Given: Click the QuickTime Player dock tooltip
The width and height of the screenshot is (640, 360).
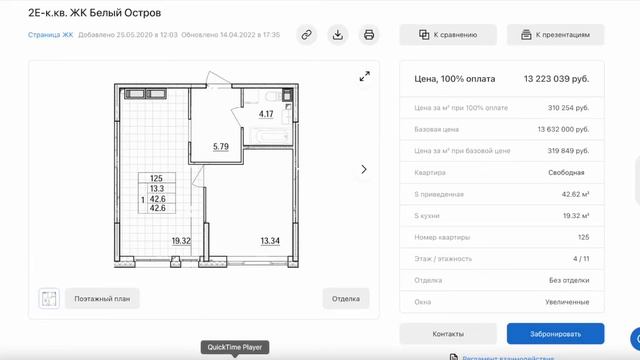Looking at the screenshot, I should click(x=235, y=347).
